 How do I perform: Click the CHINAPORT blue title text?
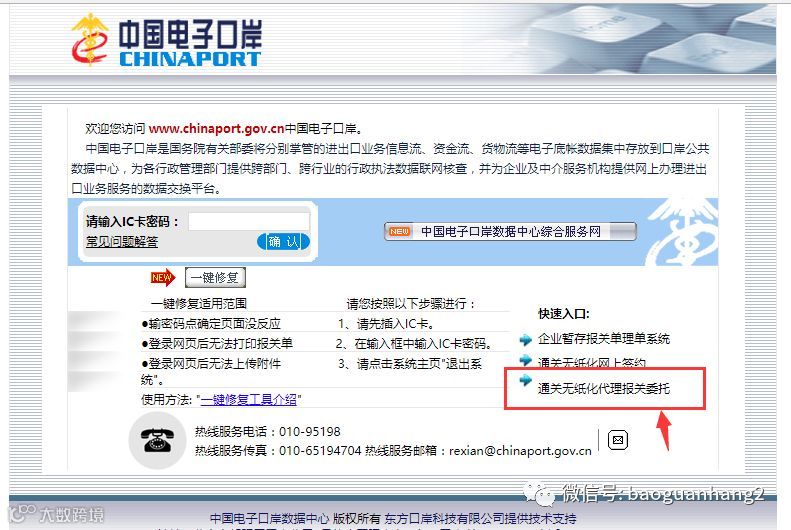[x=190, y=59]
